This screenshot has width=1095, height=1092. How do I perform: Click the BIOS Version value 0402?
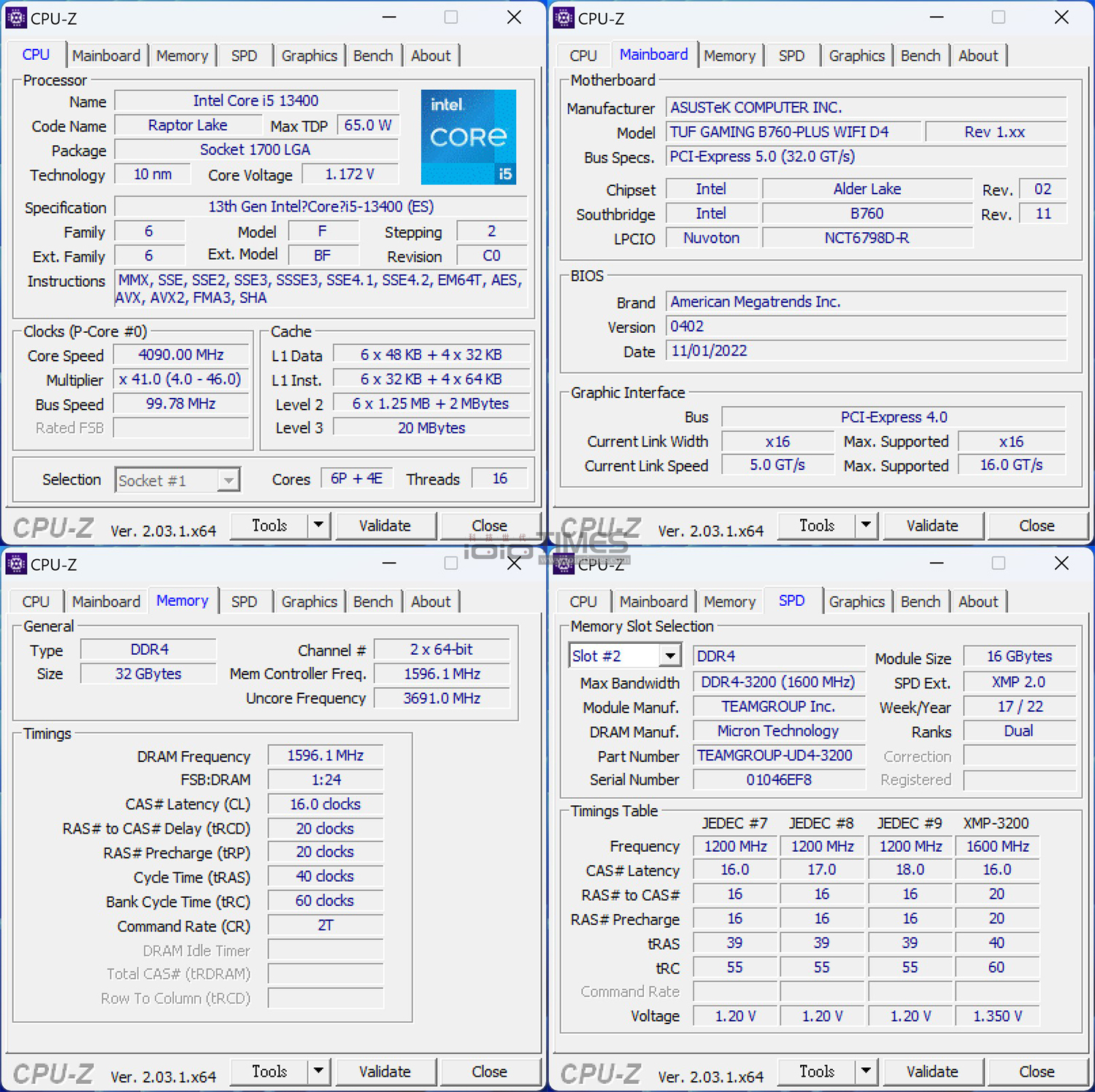click(867, 326)
